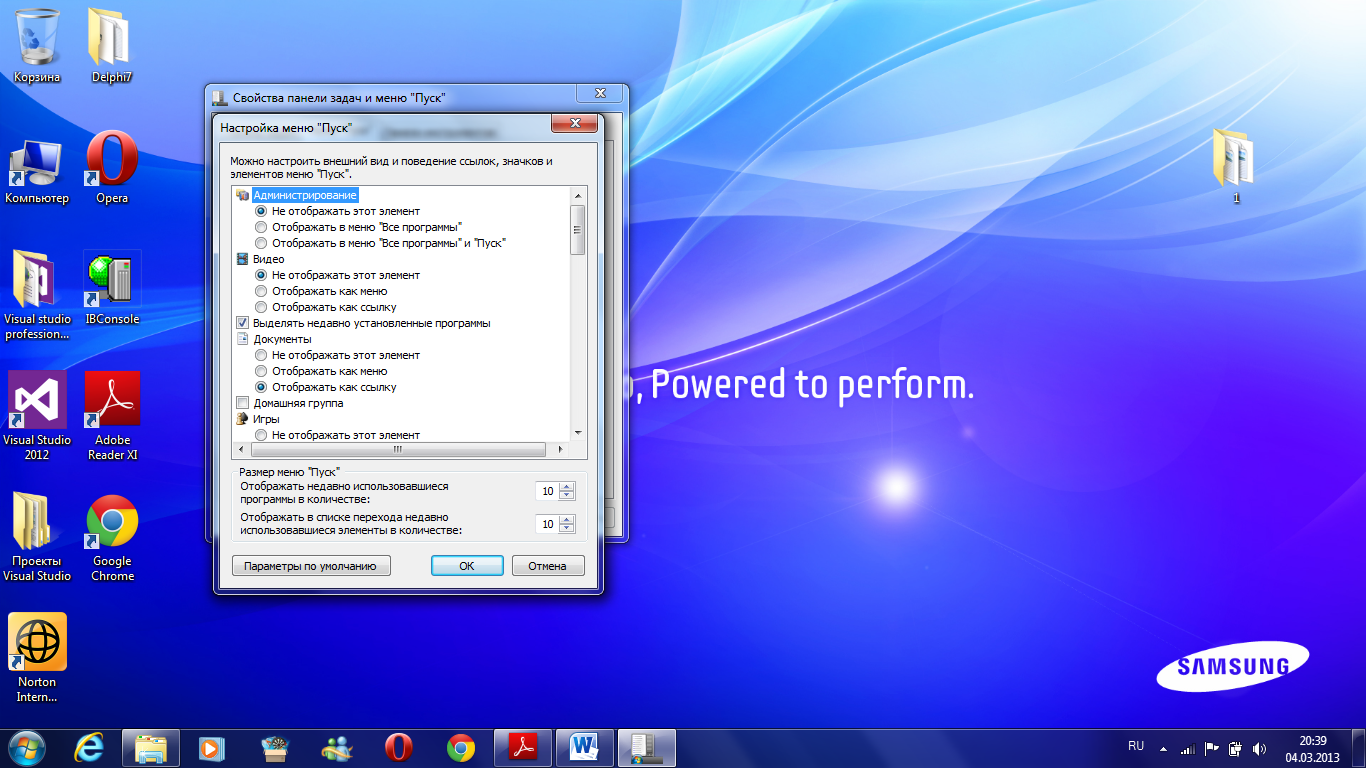
Task: Click the volume speaker tray icon
Action: coord(1259,748)
